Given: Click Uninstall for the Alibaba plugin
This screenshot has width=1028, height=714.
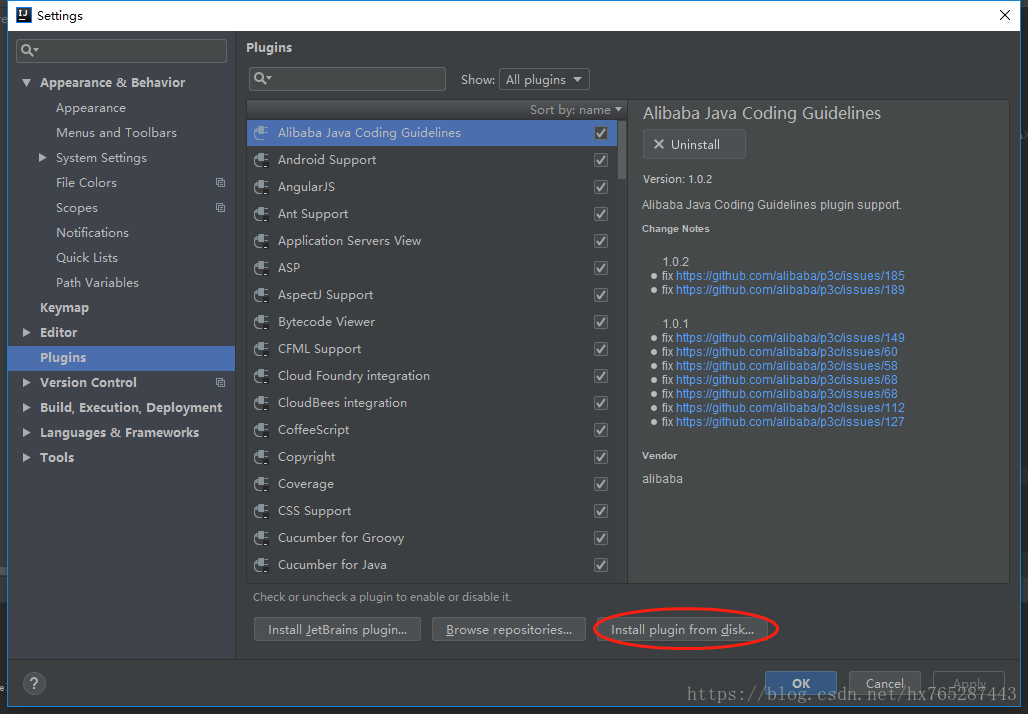Looking at the screenshot, I should point(694,144).
